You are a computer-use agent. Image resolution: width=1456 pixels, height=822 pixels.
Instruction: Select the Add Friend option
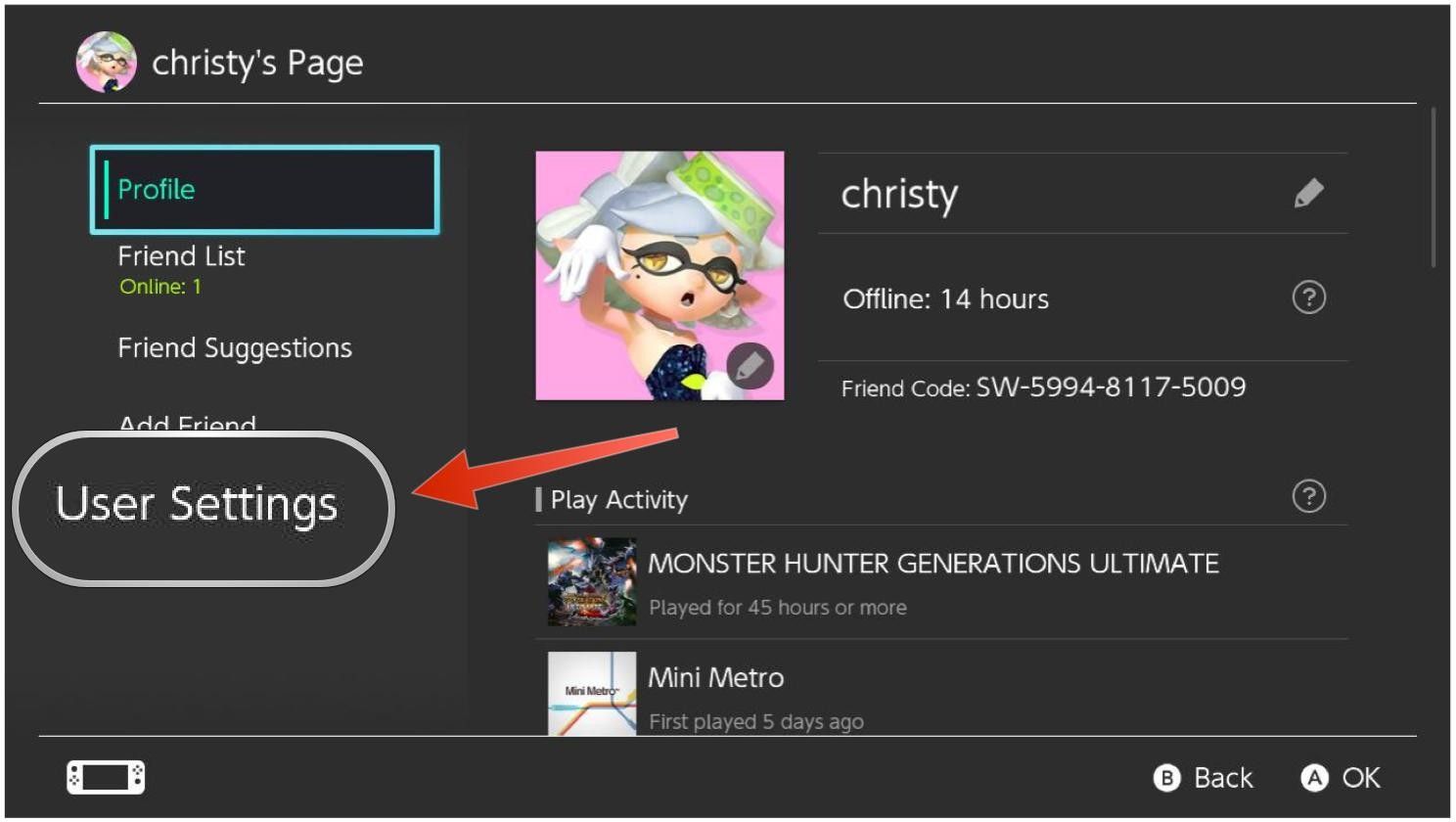point(188,424)
